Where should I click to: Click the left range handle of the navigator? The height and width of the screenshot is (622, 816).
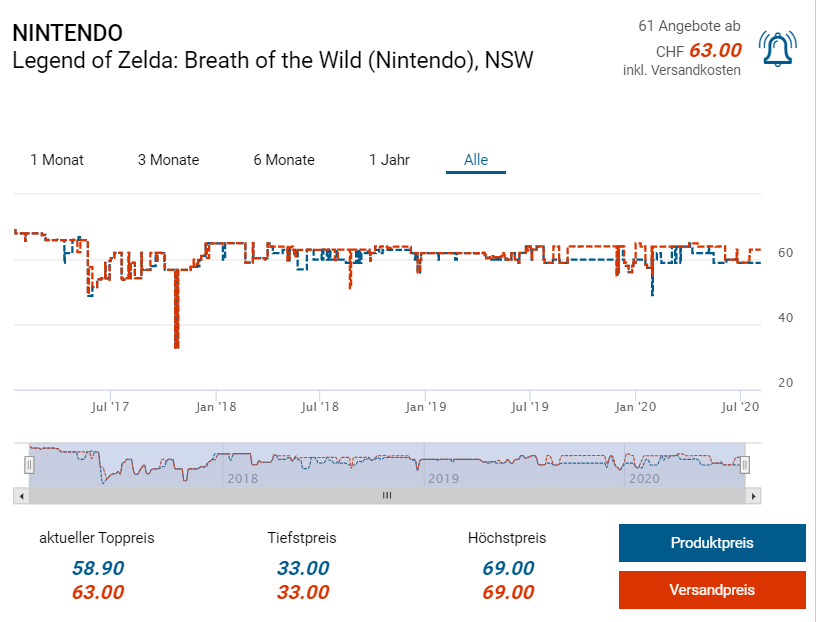click(x=29, y=464)
